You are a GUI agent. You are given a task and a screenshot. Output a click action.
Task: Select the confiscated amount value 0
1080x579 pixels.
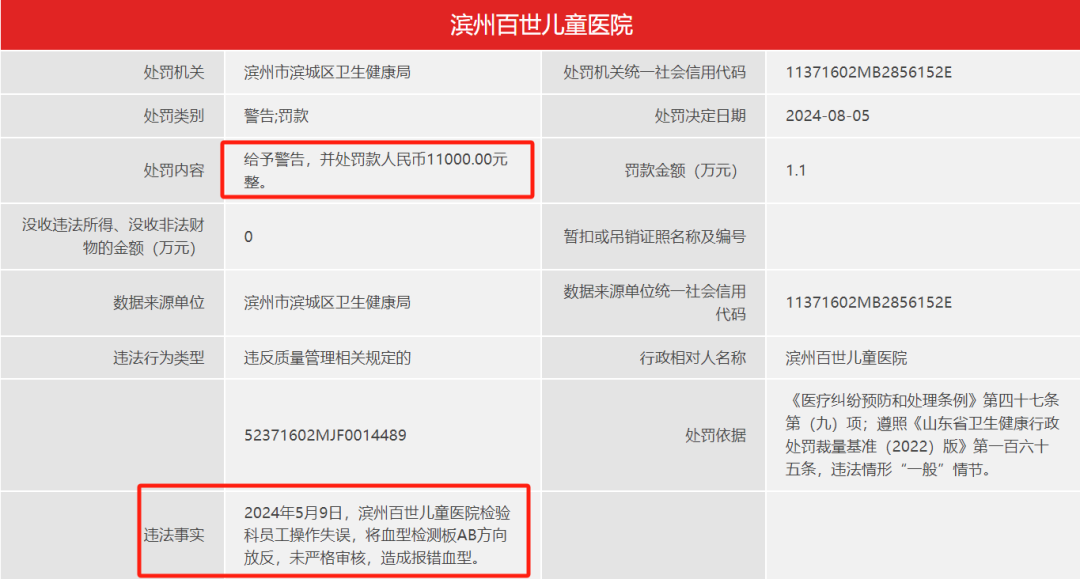click(249, 237)
